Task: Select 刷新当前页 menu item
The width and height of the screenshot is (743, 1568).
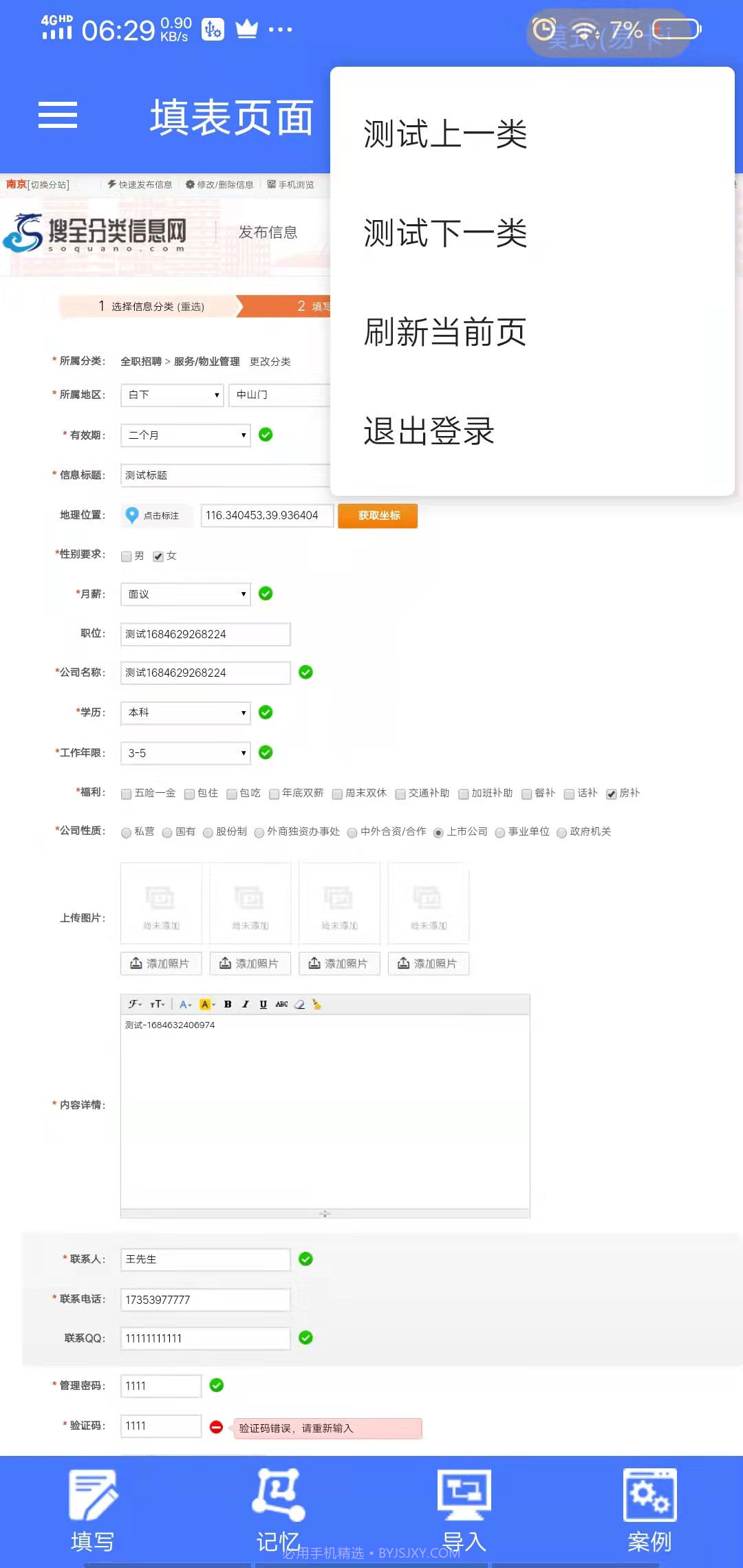Action: pos(532,332)
